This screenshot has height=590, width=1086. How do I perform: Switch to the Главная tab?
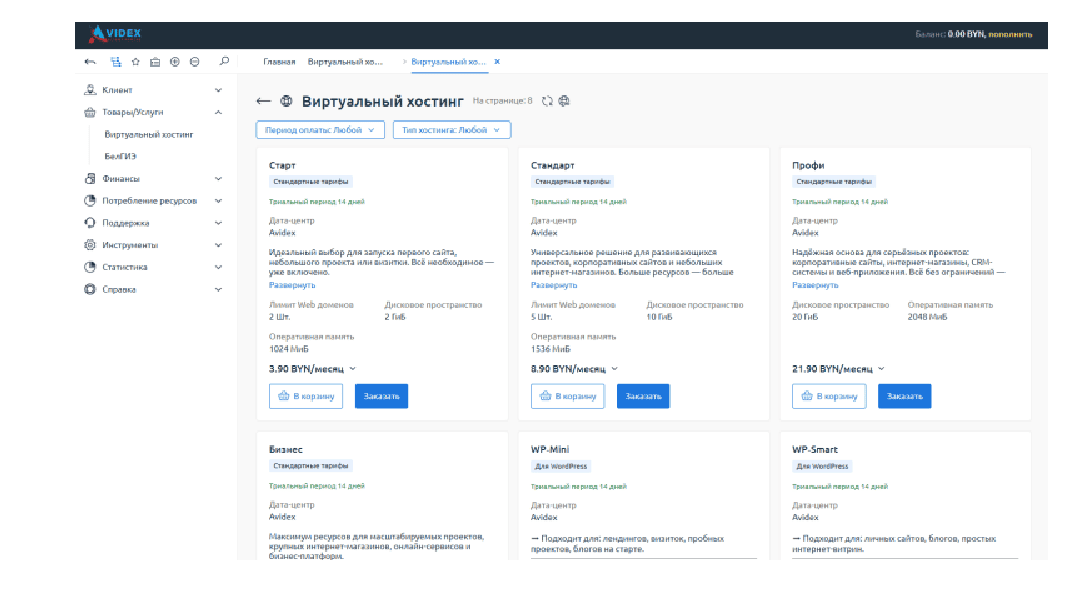pyautogui.click(x=279, y=62)
